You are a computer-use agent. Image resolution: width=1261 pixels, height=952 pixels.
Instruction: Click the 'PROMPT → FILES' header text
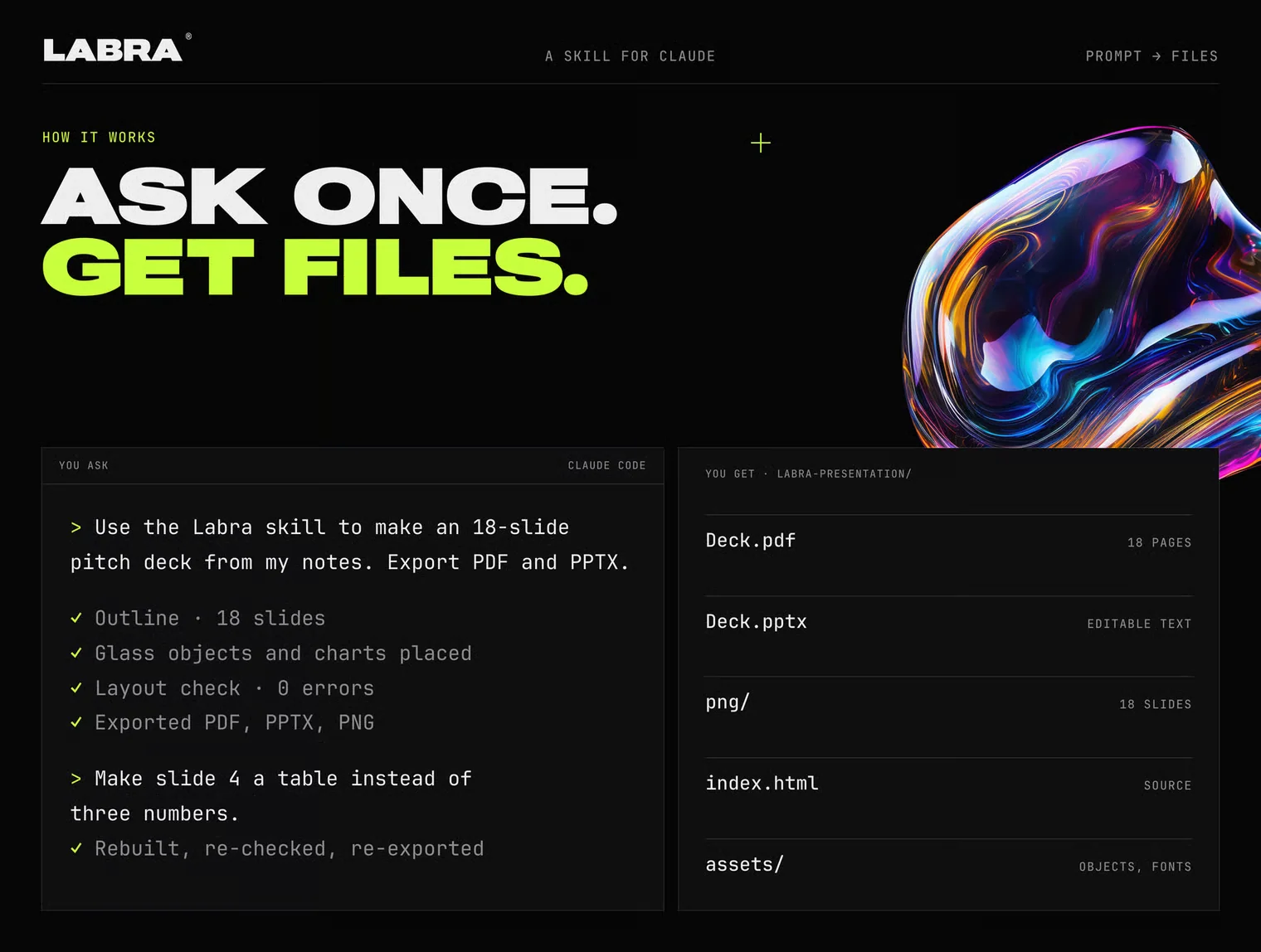[x=1151, y=56]
